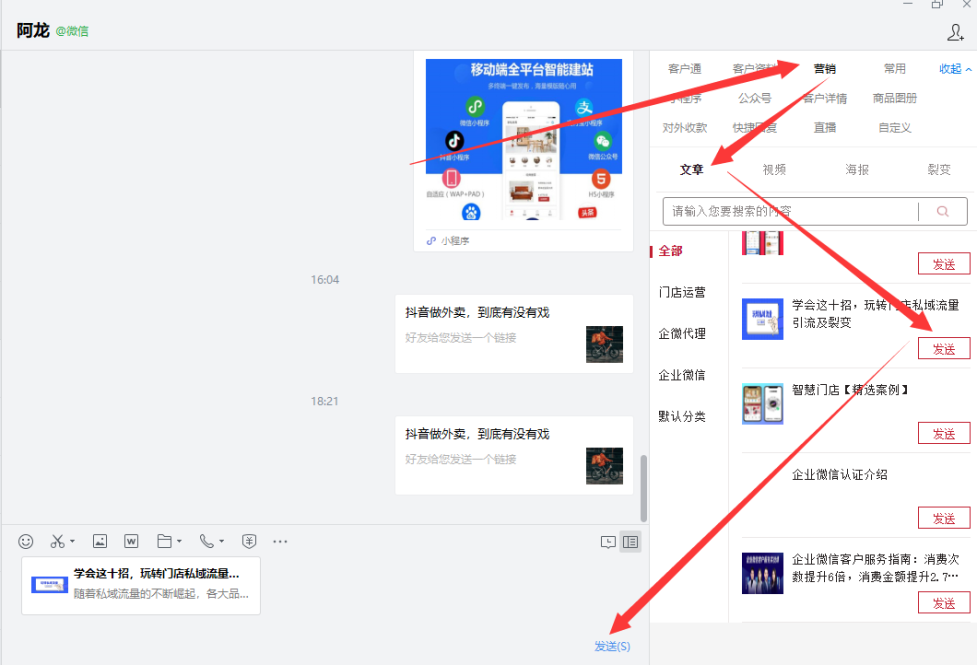Viewport: 977px width, 665px height.
Task: Select the 海报 content tab
Action: click(857, 170)
